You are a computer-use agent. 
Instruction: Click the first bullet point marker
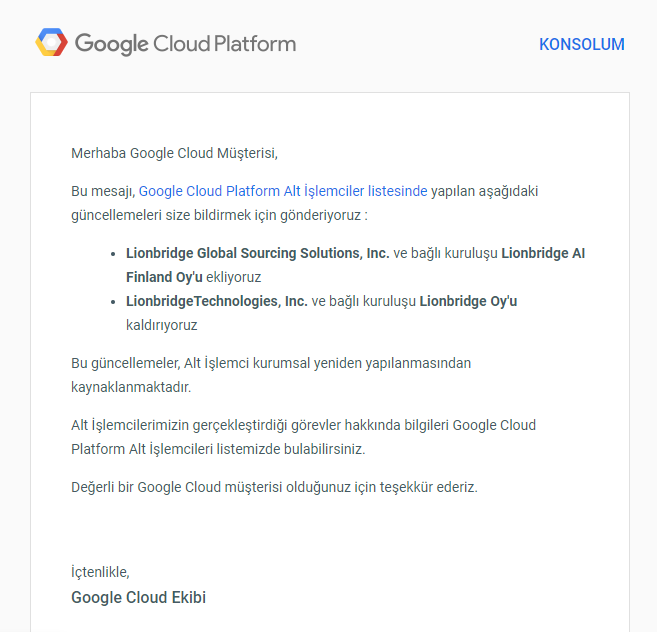pyautogui.click(x=113, y=254)
